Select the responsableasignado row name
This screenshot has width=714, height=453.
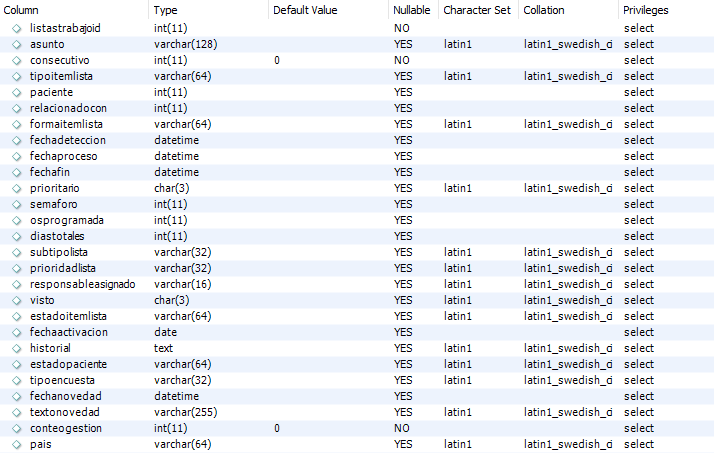click(82, 285)
